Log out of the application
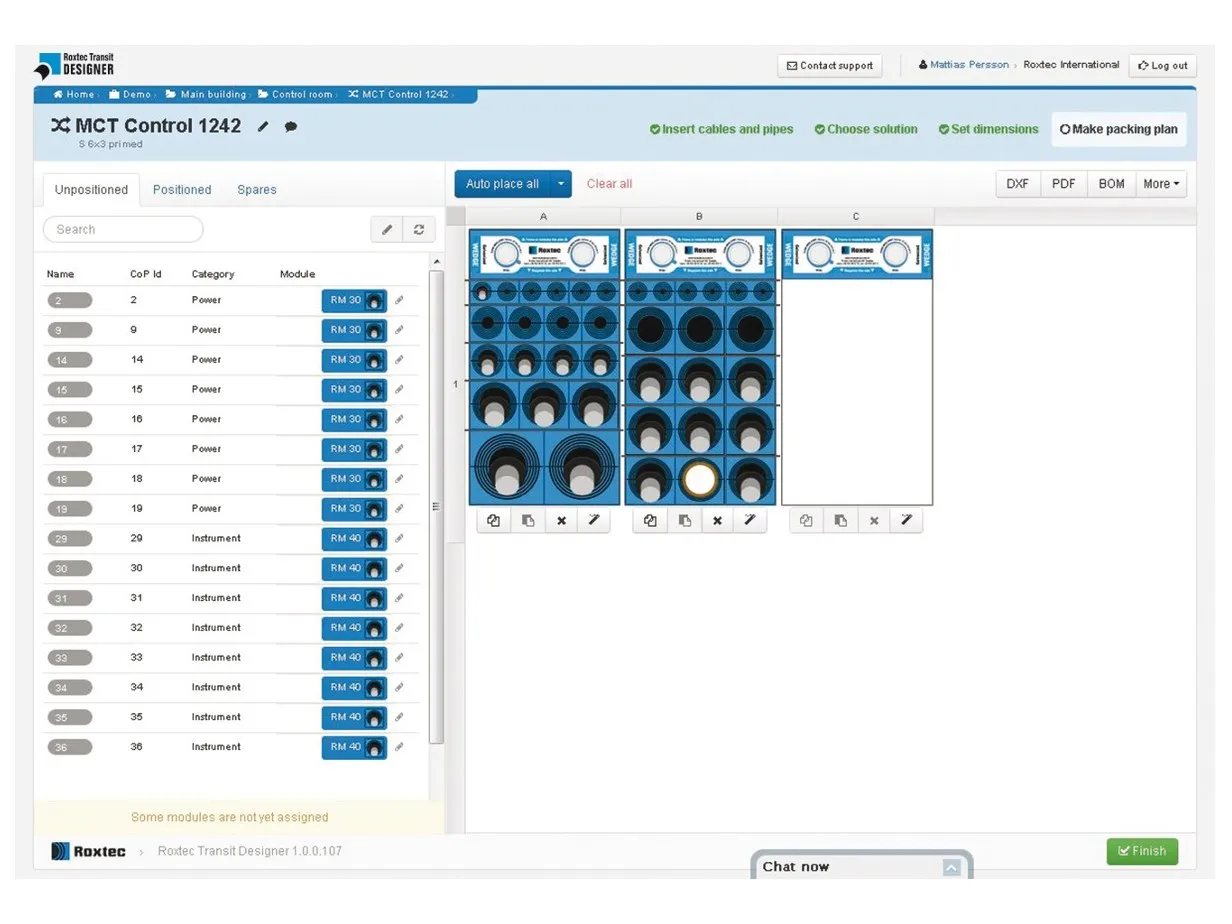 point(1163,66)
